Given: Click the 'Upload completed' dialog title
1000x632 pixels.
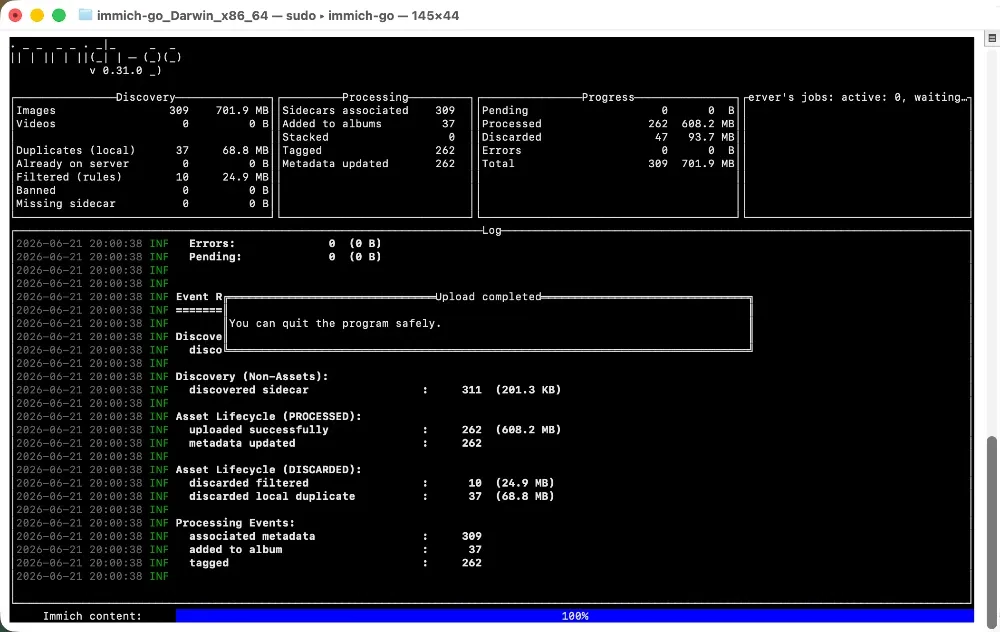Looking at the screenshot, I should 488,297.
